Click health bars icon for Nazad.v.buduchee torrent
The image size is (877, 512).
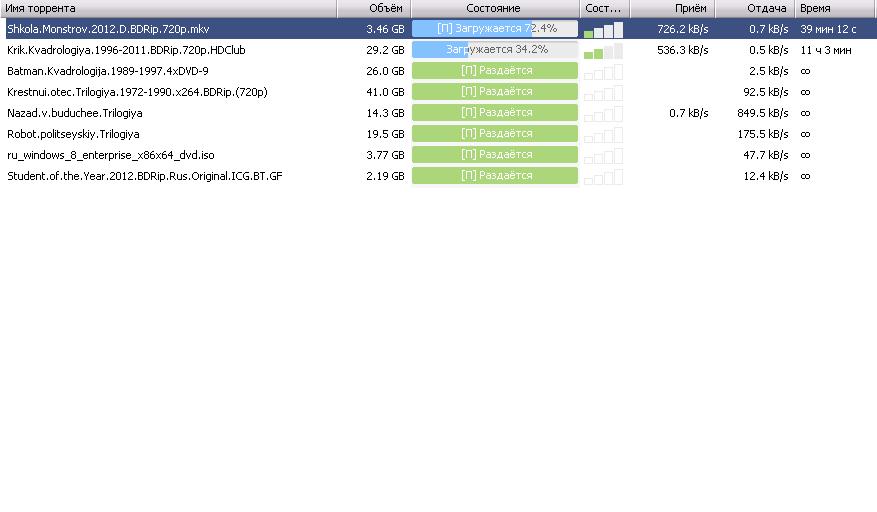pyautogui.click(x=603, y=114)
